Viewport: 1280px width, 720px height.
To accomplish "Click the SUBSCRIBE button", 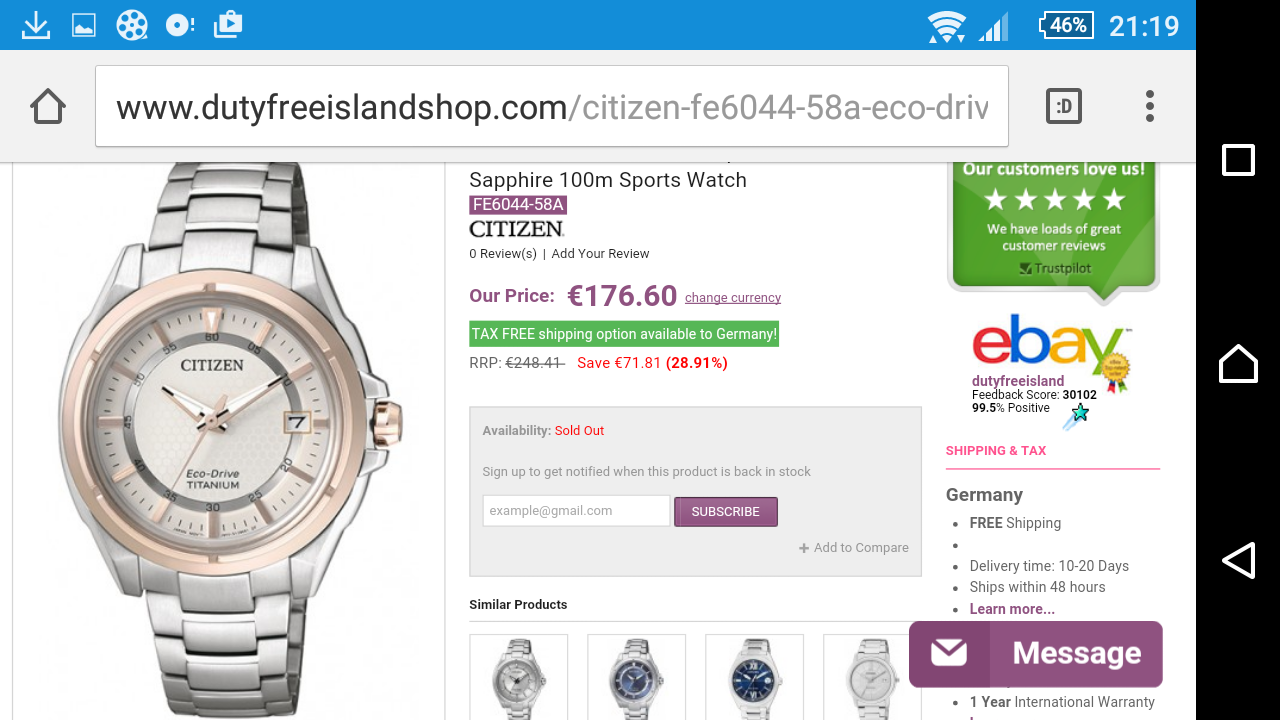I will 726,511.
